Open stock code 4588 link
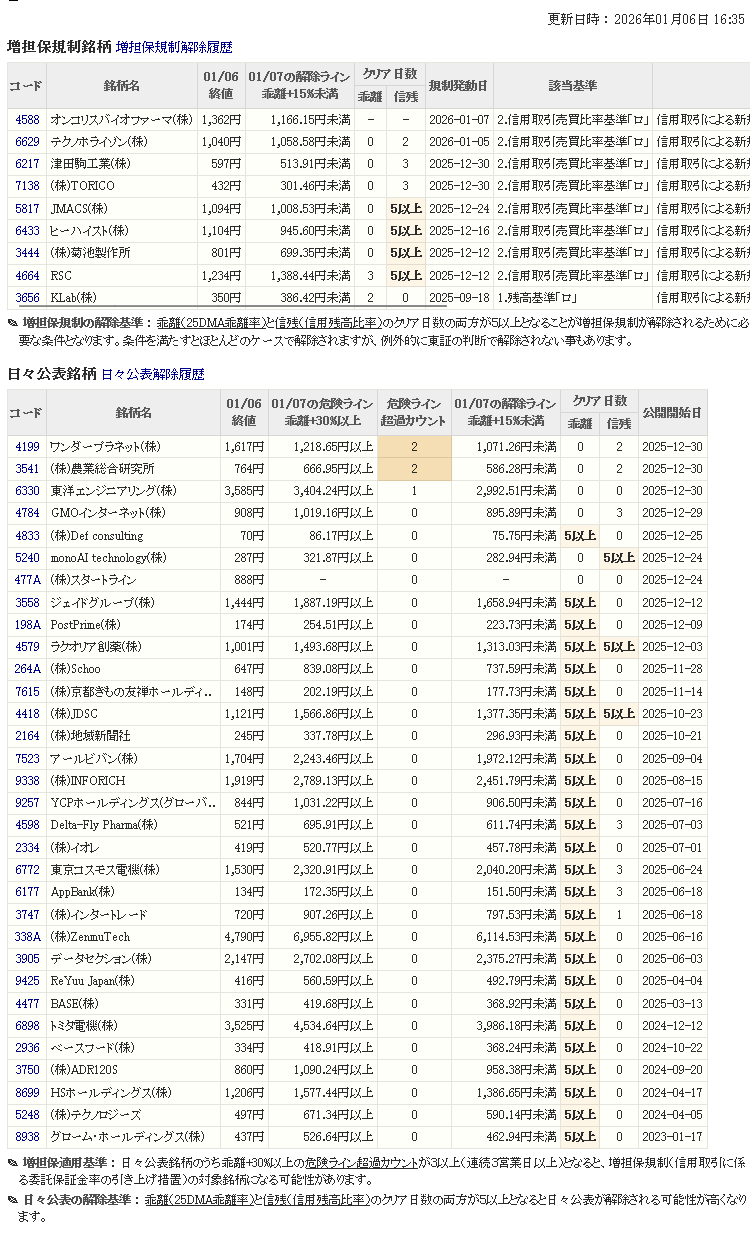 click(x=27, y=120)
